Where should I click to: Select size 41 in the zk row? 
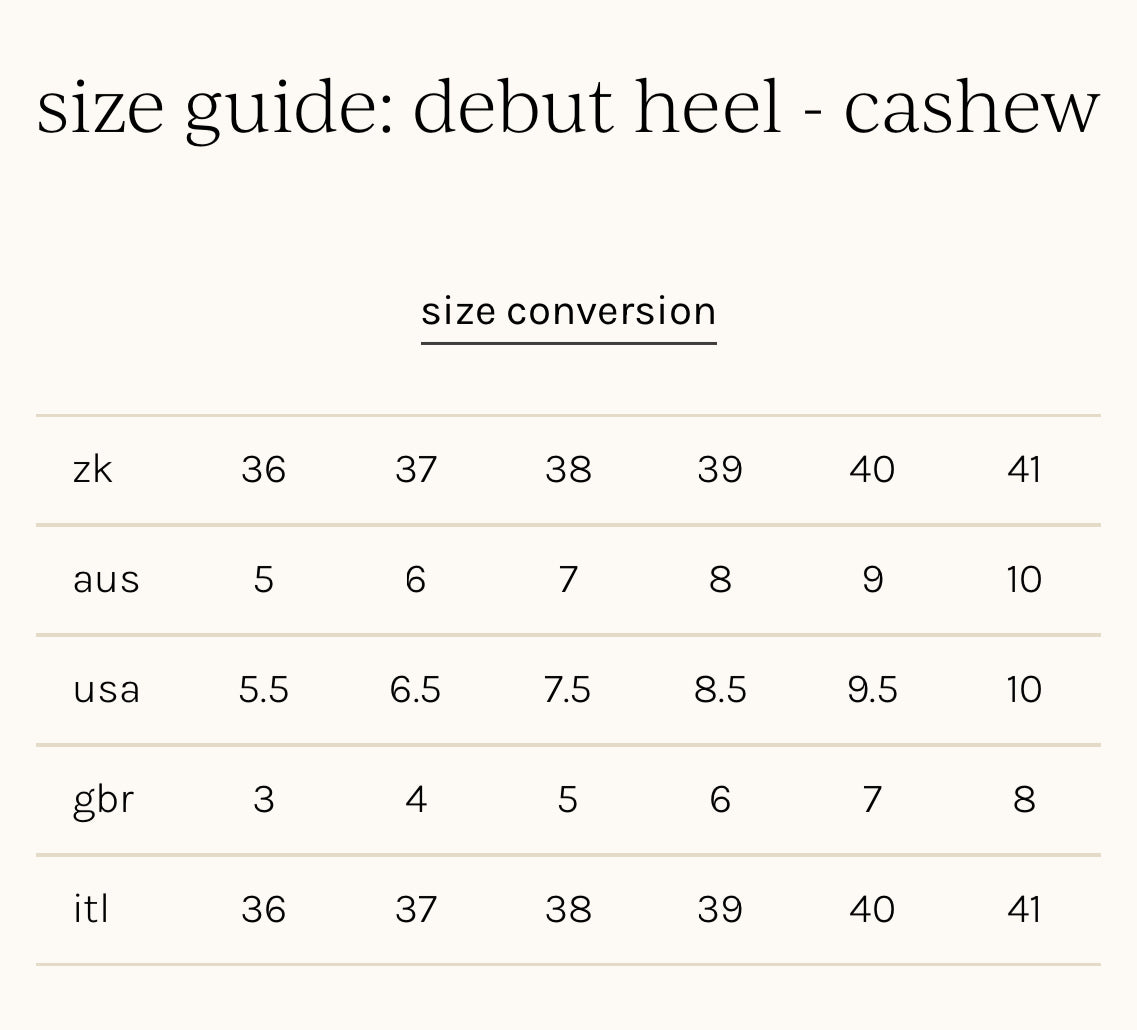pos(1024,469)
